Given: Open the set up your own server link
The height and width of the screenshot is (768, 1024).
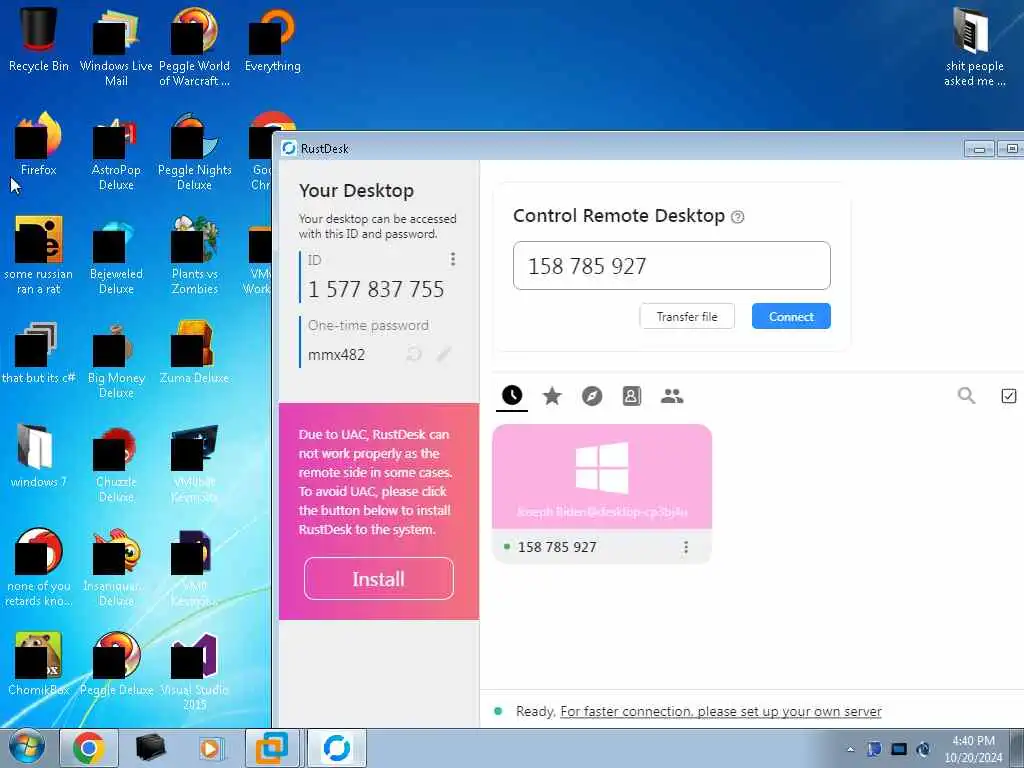Looking at the screenshot, I should [x=721, y=711].
